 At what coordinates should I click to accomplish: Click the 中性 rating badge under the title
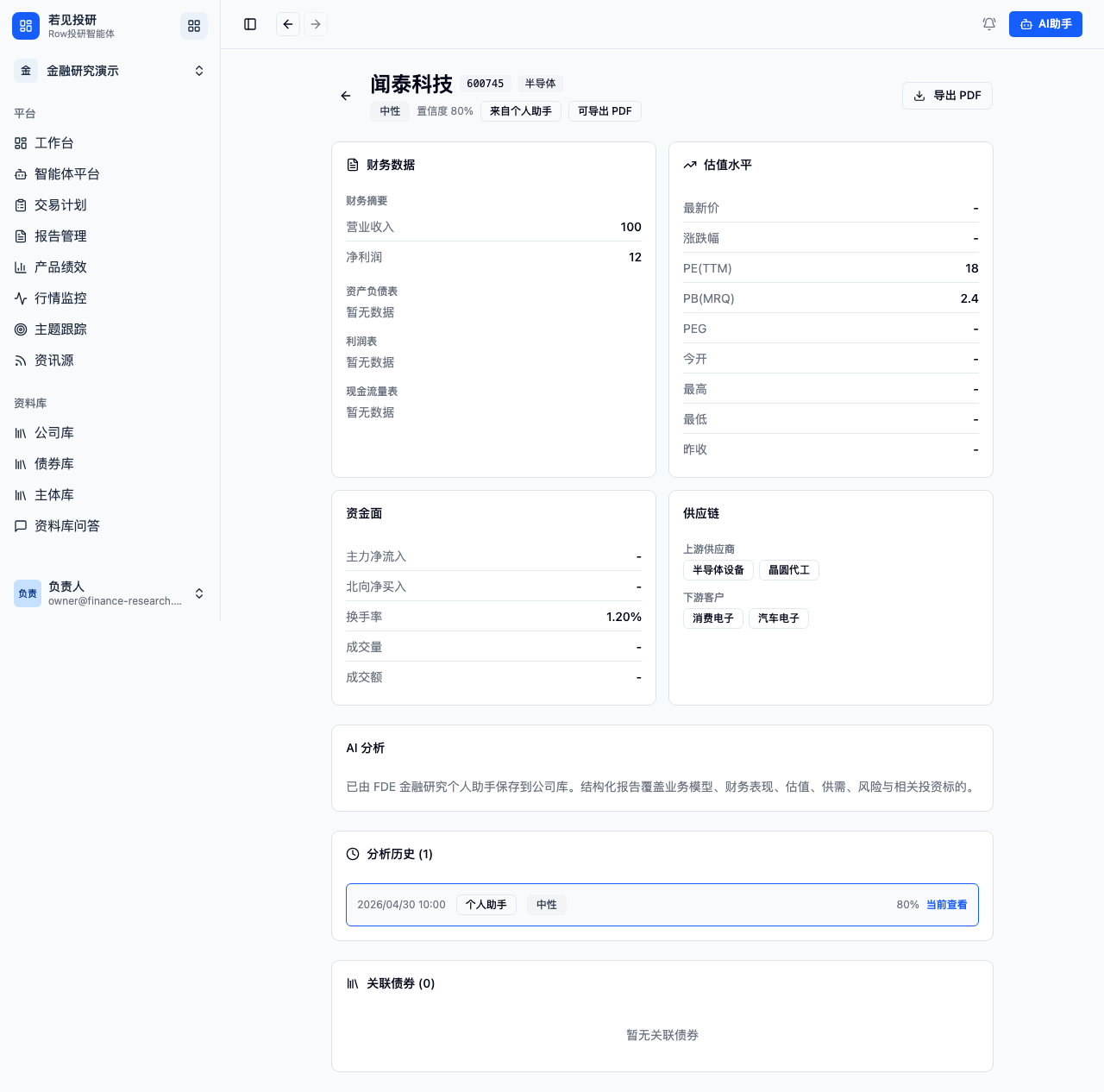click(x=391, y=111)
